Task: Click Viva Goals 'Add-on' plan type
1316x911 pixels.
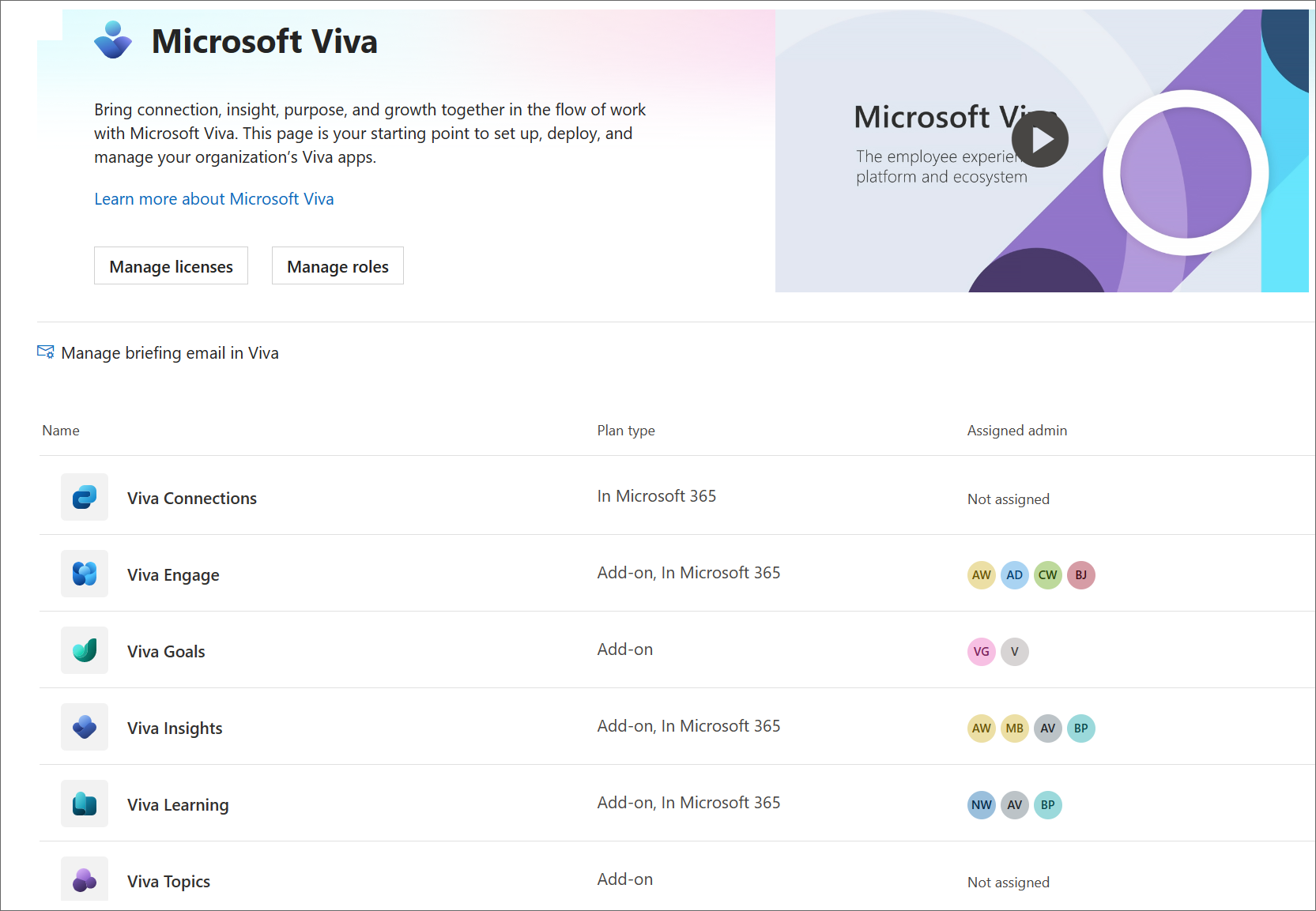Action: (625, 649)
